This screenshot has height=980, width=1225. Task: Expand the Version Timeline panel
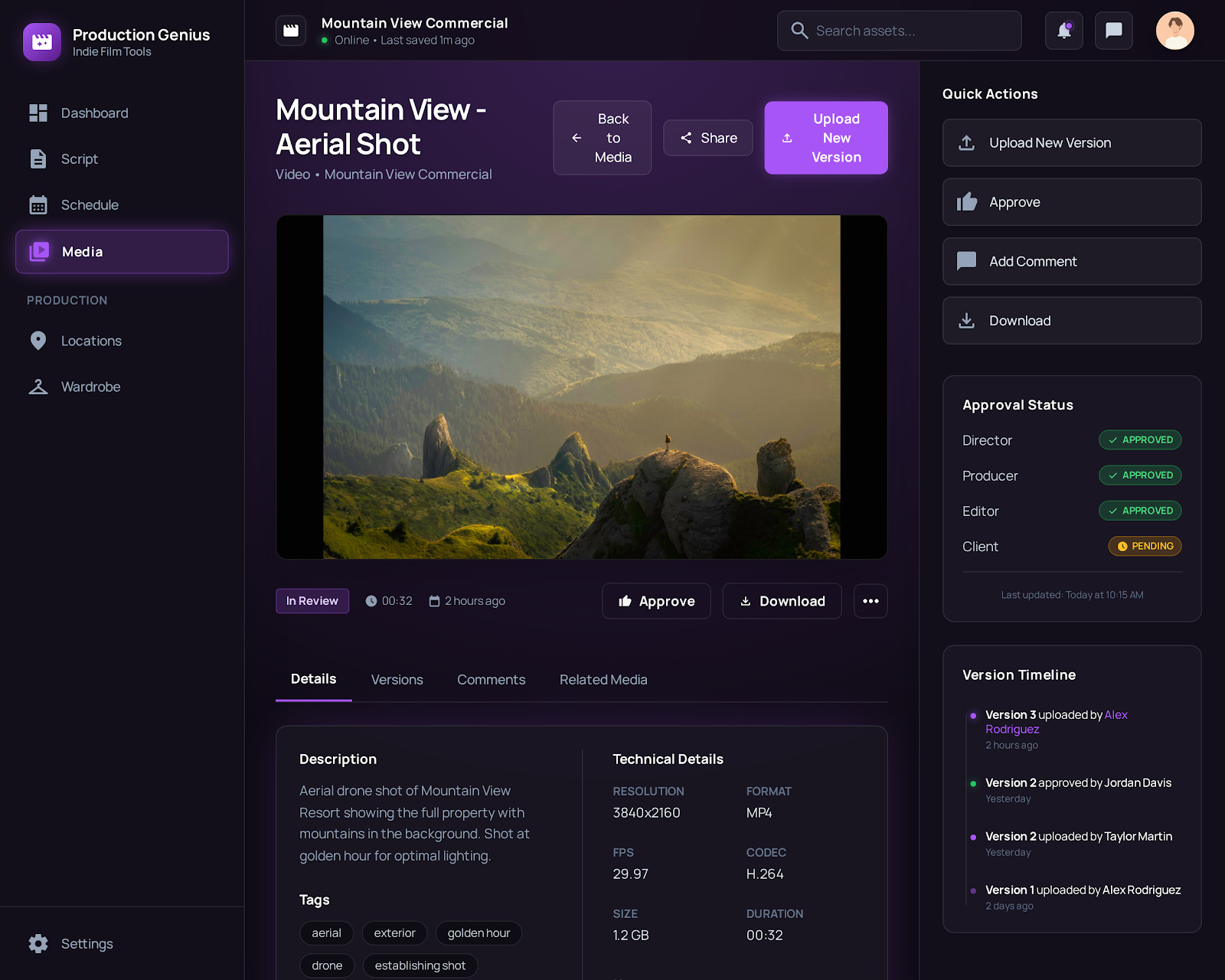coord(1019,675)
